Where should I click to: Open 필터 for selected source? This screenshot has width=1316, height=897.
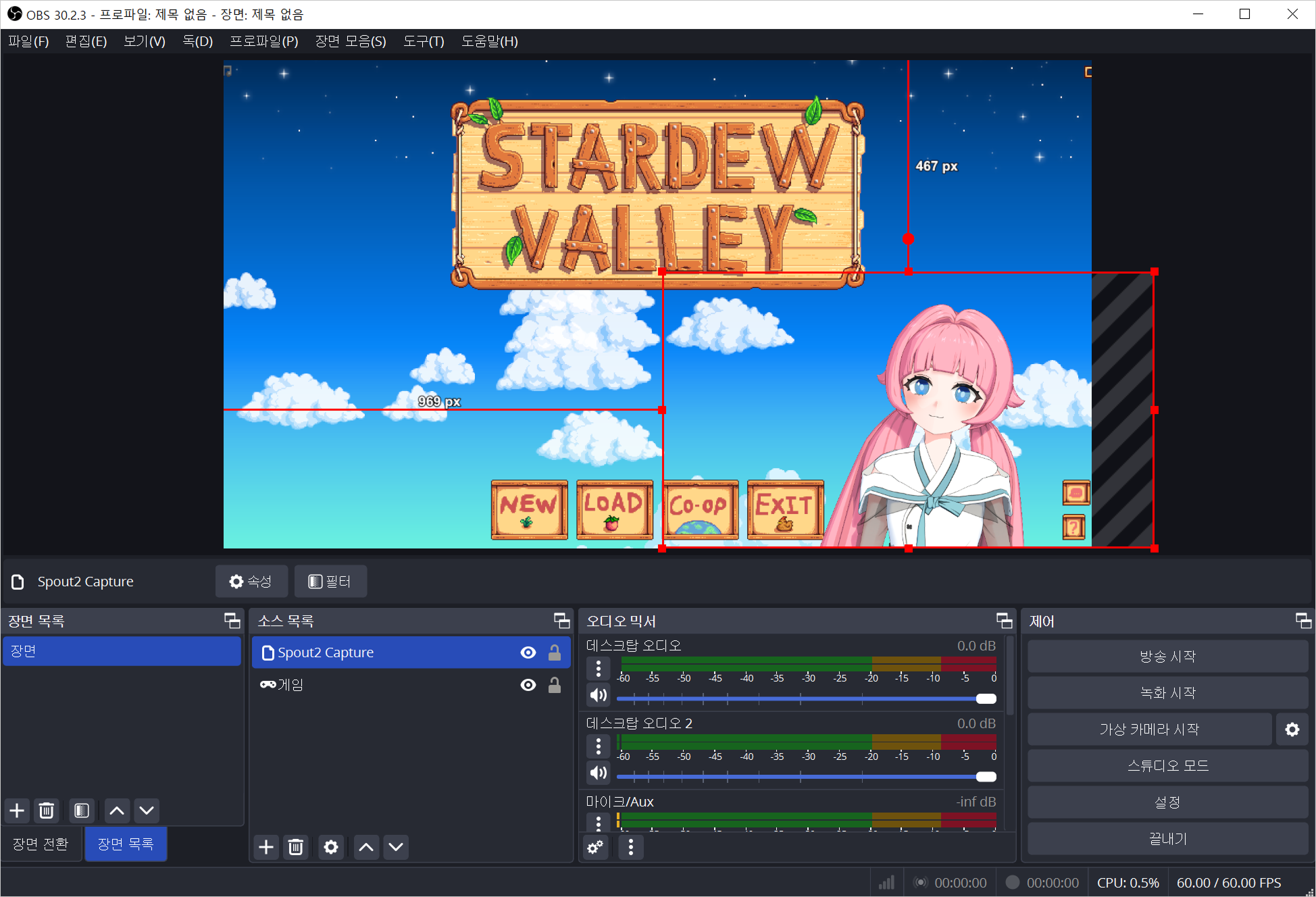coord(330,582)
